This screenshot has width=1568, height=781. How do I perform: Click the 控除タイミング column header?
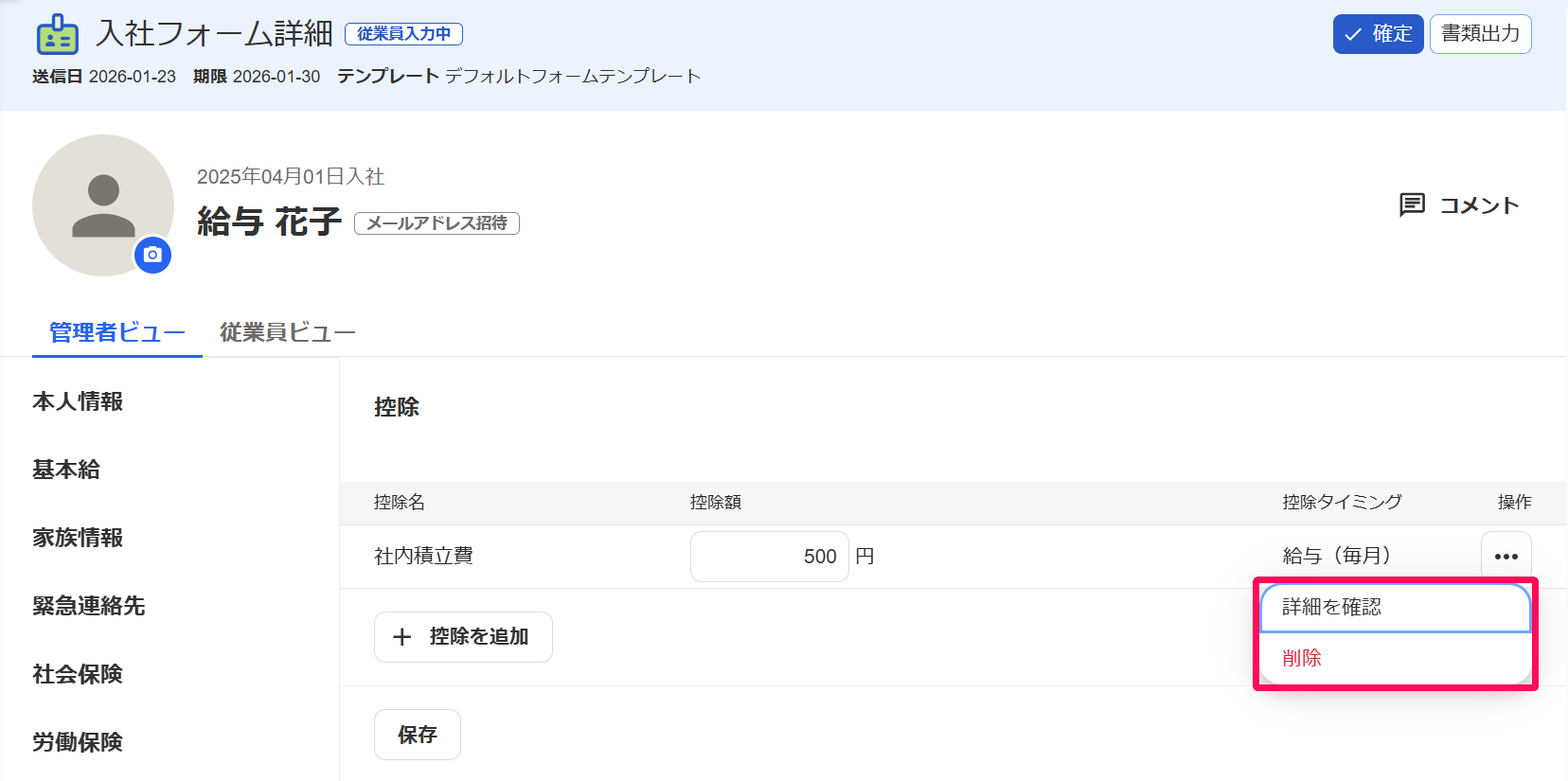coord(1342,502)
